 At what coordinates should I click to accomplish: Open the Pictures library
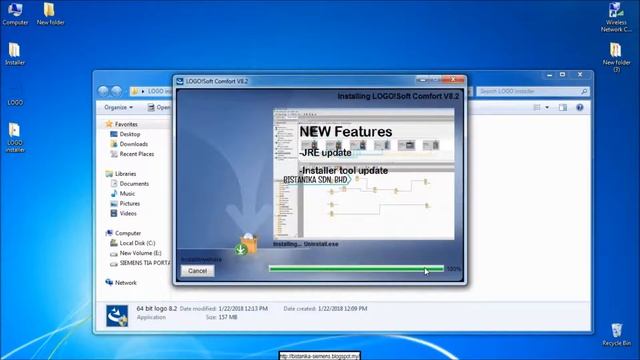(x=125, y=203)
